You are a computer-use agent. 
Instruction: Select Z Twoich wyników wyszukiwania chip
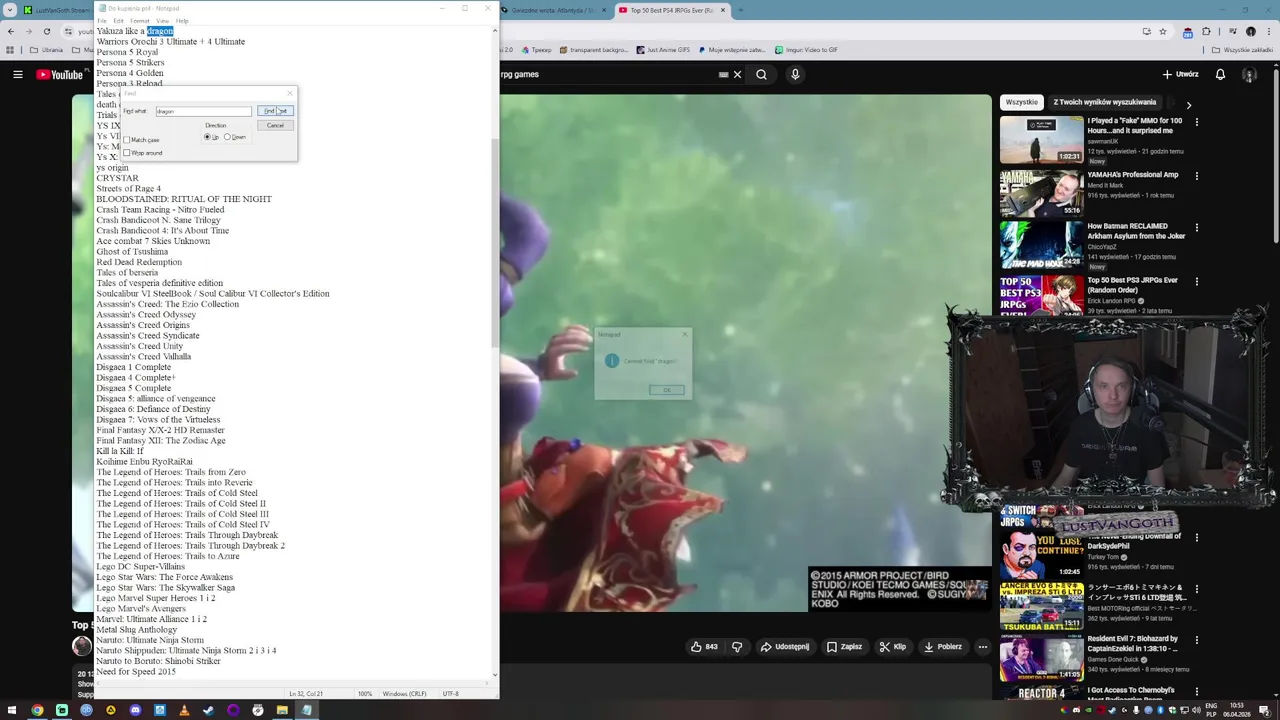click(x=1105, y=102)
